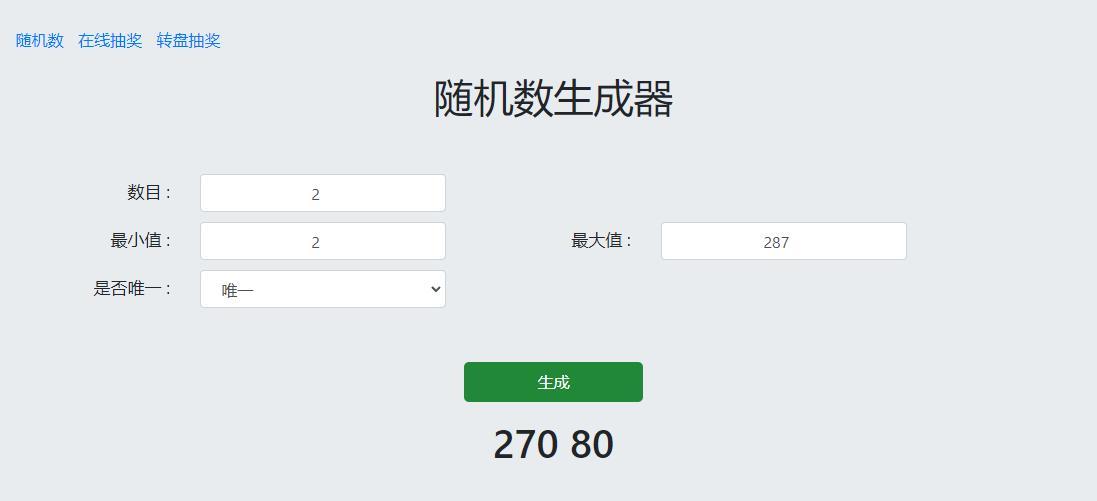Viewport: 1097px width, 501px height.
Task: Focus the 最小值 input field
Action: click(x=322, y=241)
